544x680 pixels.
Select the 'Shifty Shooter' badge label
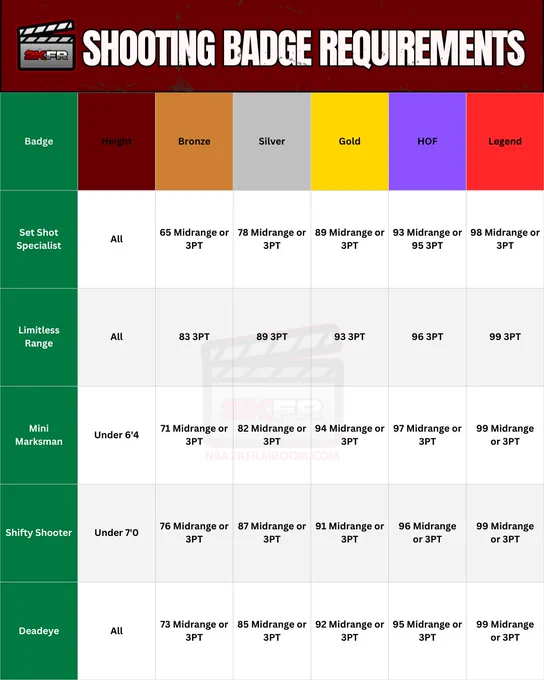point(39,533)
